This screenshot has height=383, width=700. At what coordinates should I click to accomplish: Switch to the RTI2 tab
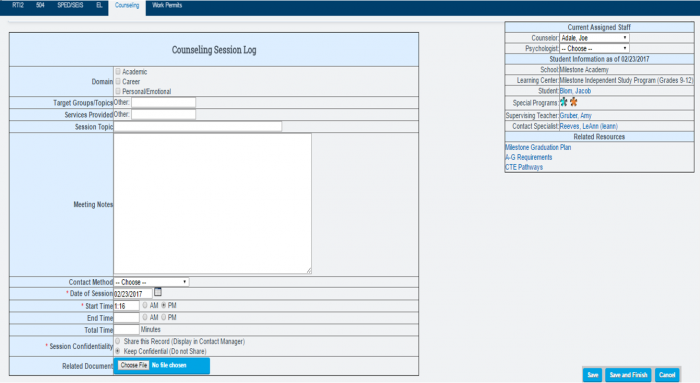[x=18, y=5]
